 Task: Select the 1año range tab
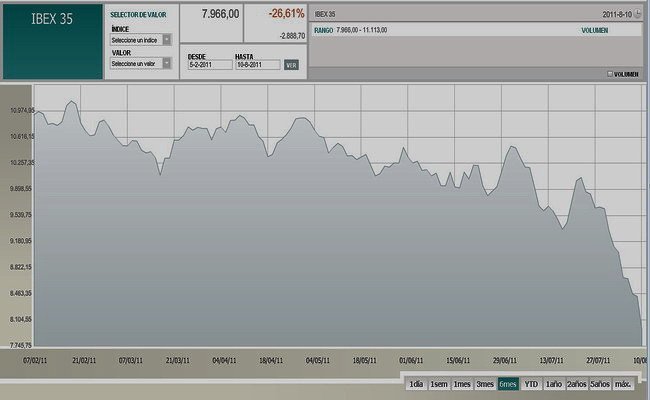554,384
